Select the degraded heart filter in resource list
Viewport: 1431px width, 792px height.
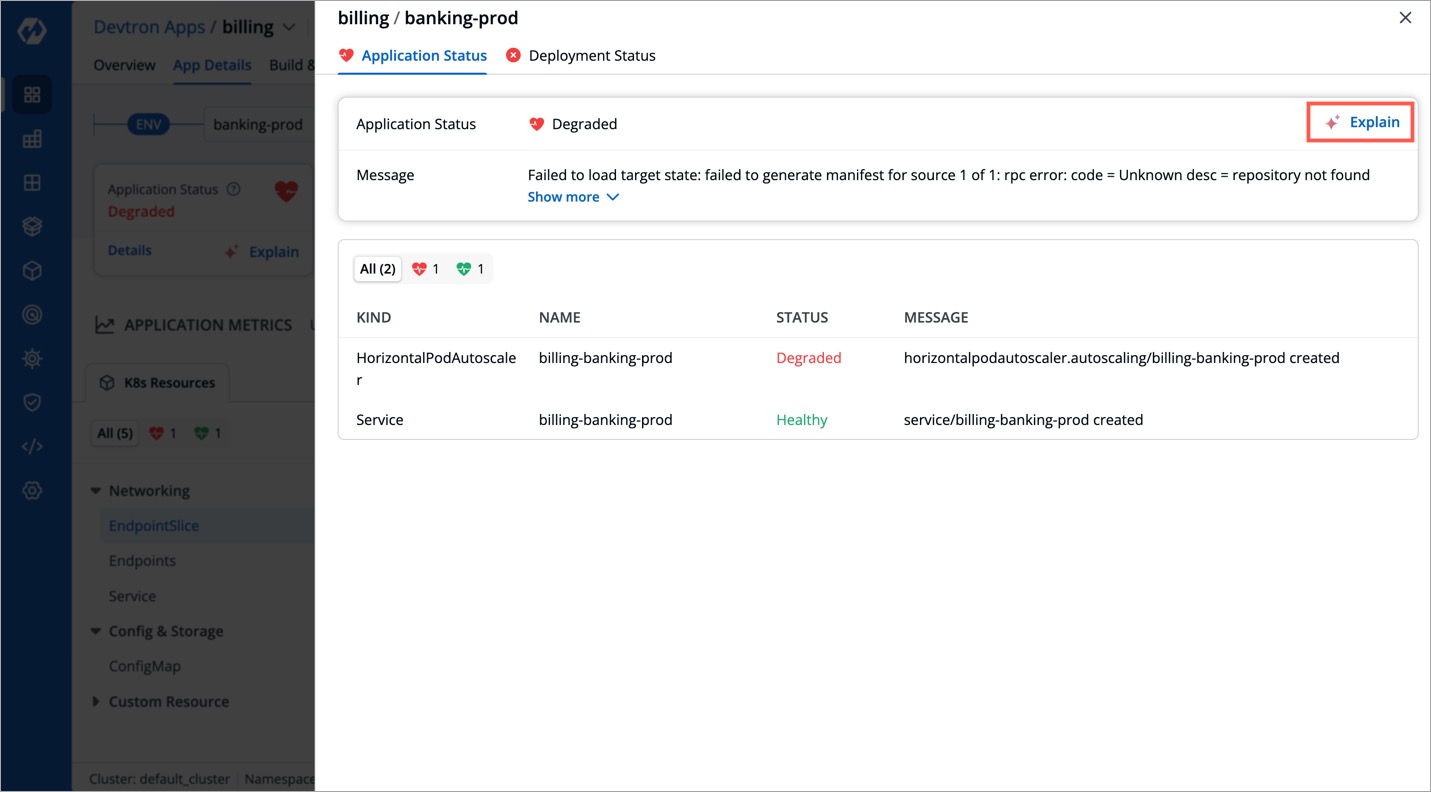[x=424, y=268]
